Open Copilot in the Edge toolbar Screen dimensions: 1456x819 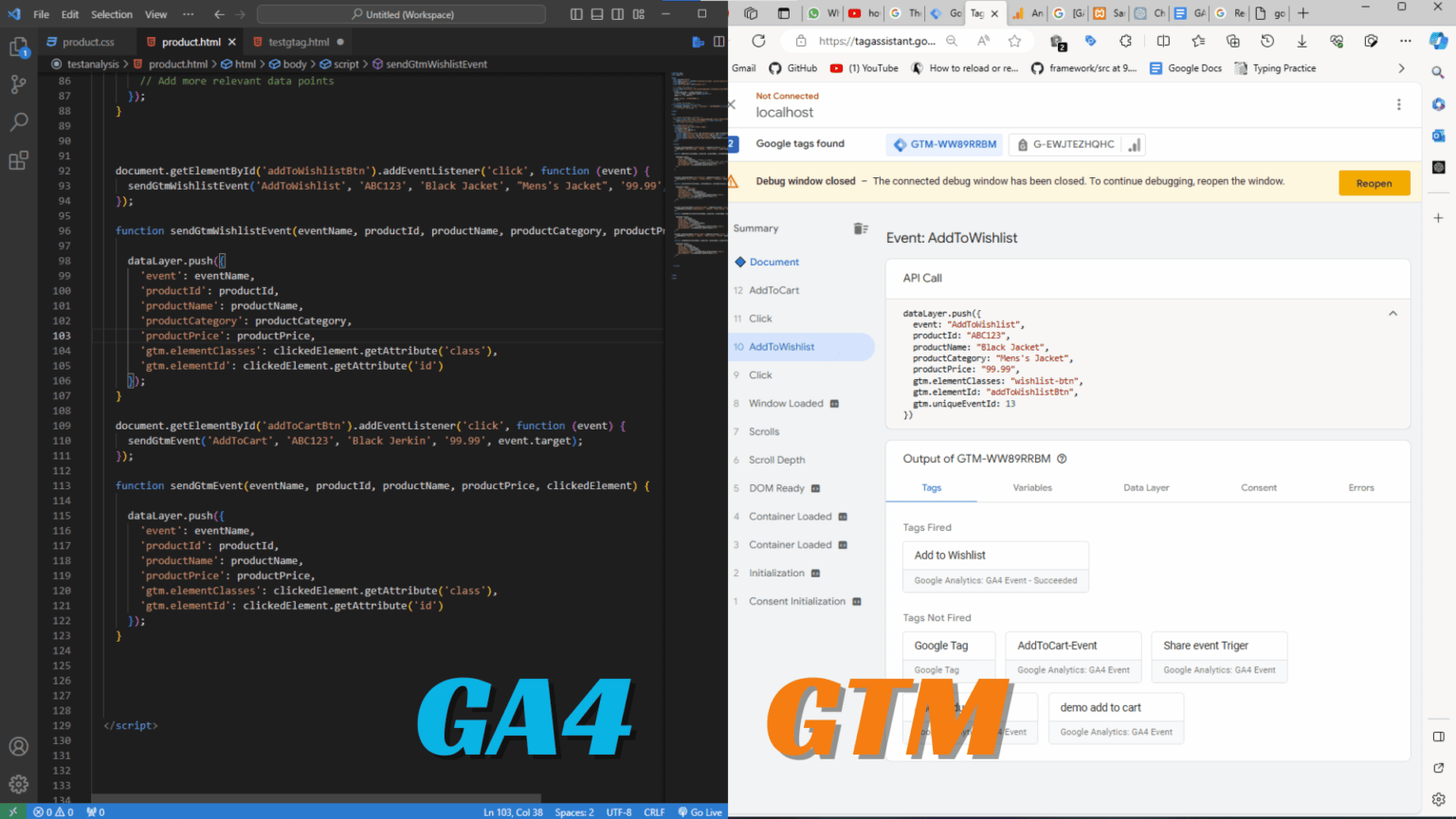[x=1440, y=42]
